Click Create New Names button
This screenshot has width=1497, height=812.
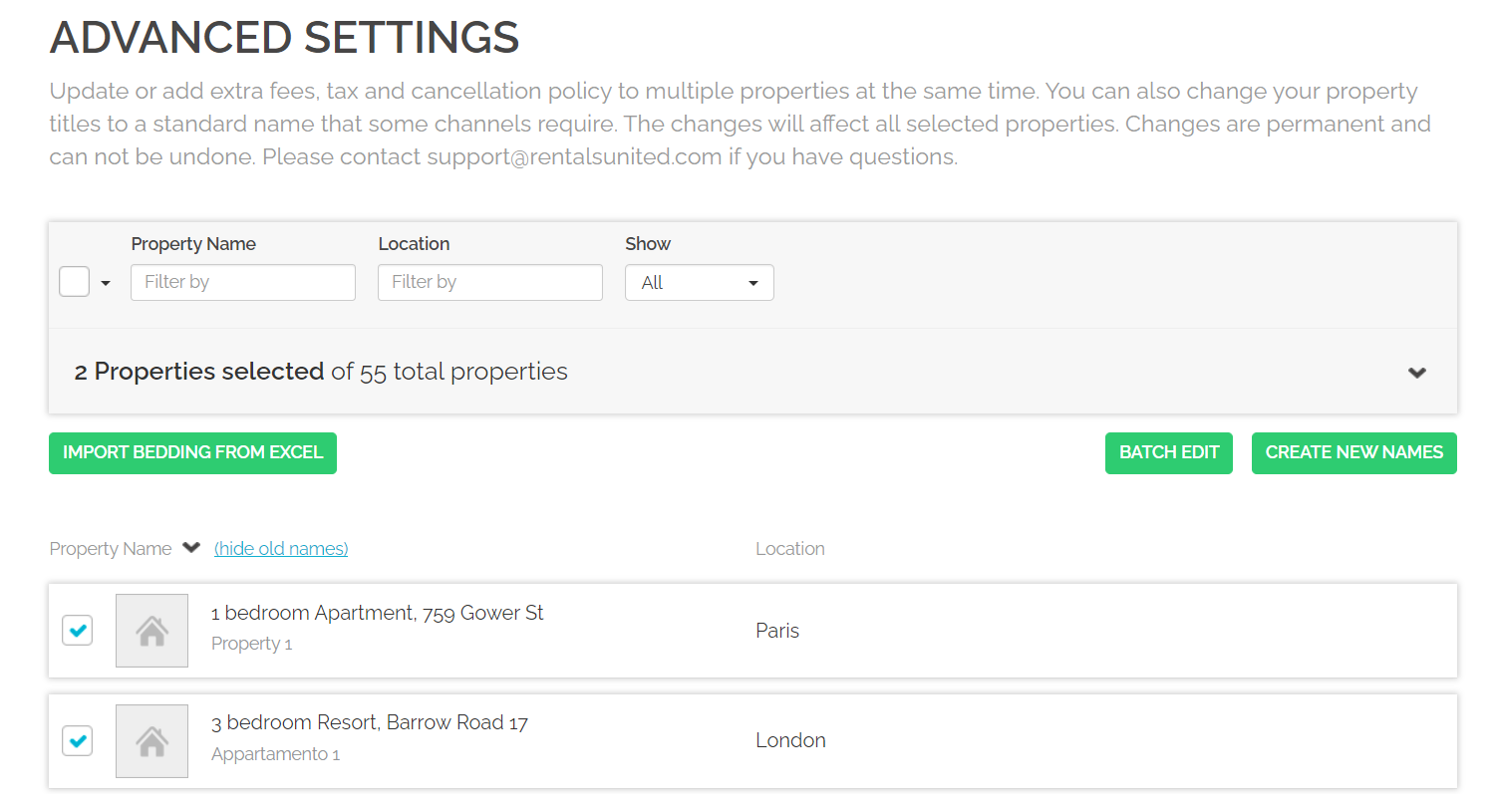pos(1353,453)
